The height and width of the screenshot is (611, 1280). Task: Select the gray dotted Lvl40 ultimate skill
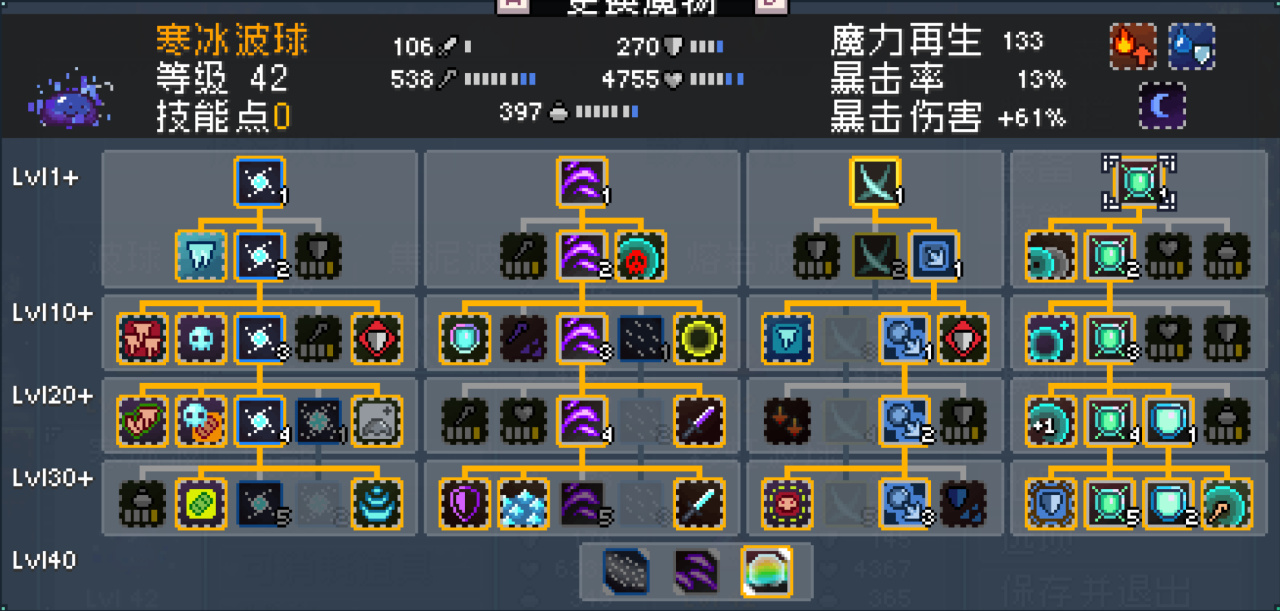[x=627, y=571]
